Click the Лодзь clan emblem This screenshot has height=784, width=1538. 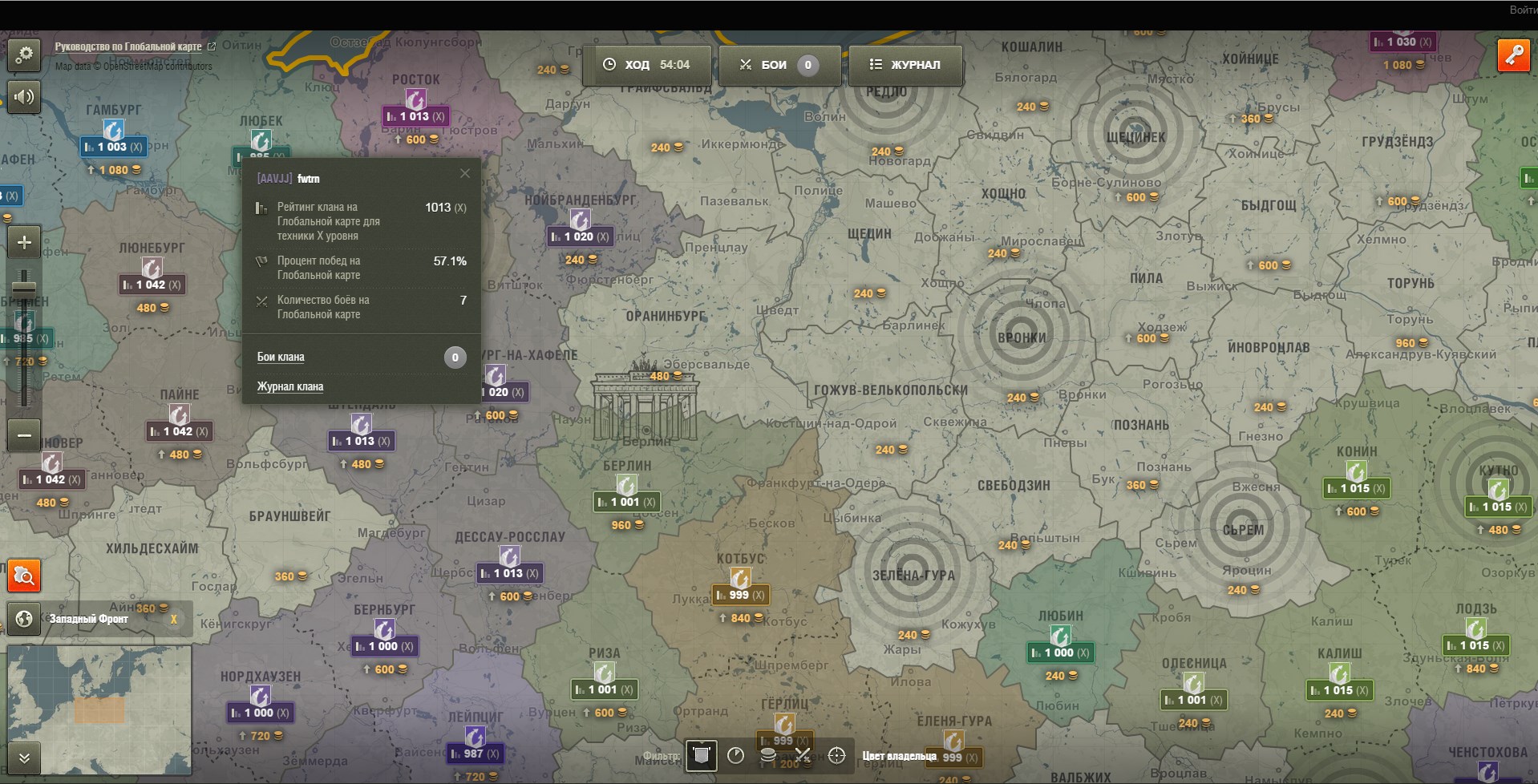1475,628
